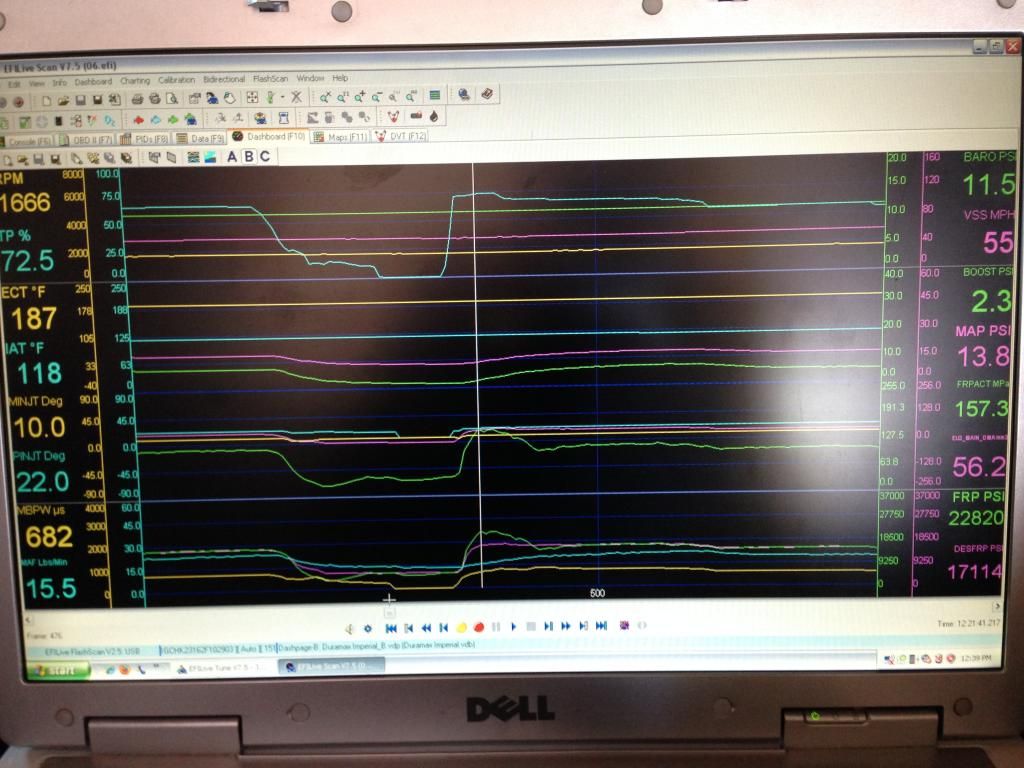Viewport: 1024px width, 768px height.
Task: Click the red left arrow icon
Action: coord(138,120)
